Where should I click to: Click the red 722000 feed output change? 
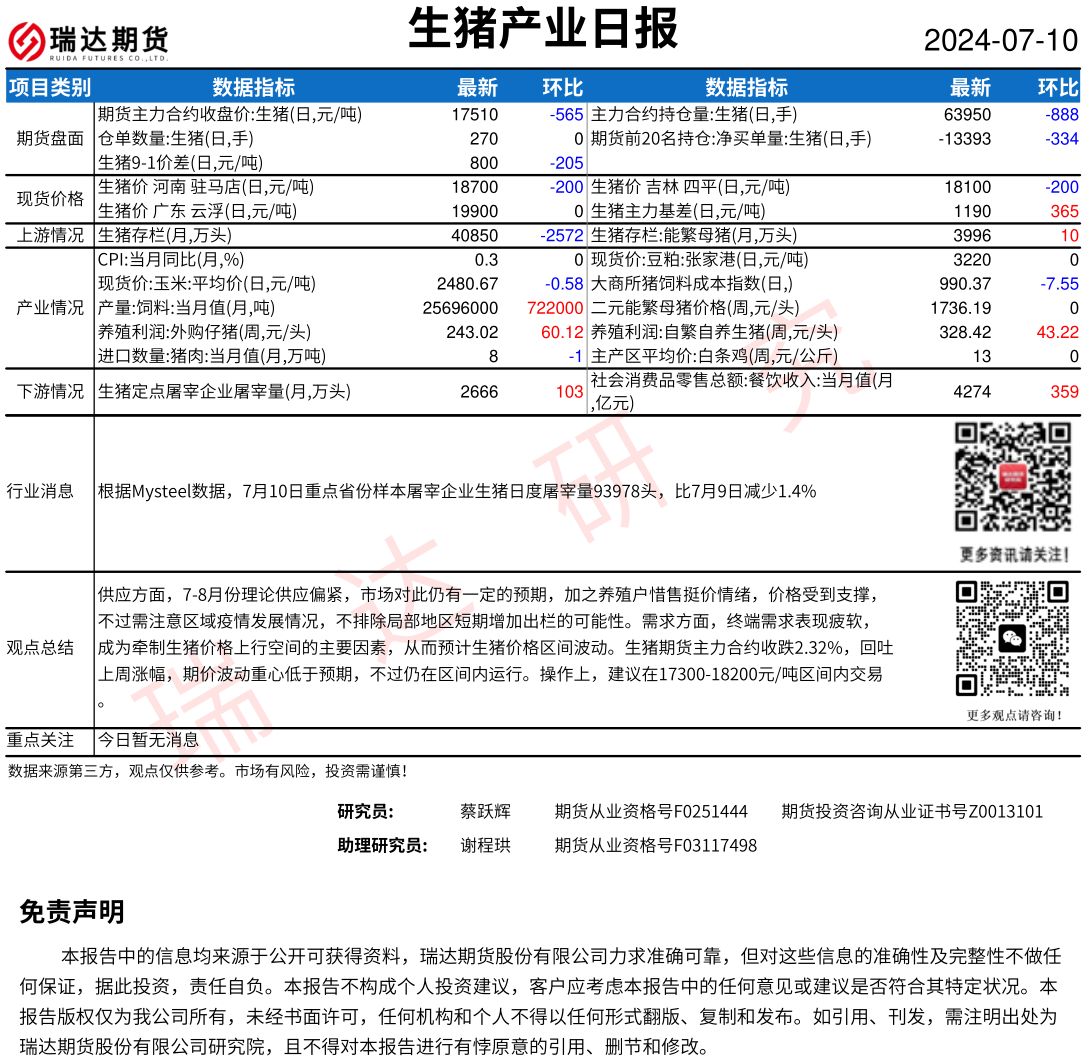pyautogui.click(x=555, y=308)
